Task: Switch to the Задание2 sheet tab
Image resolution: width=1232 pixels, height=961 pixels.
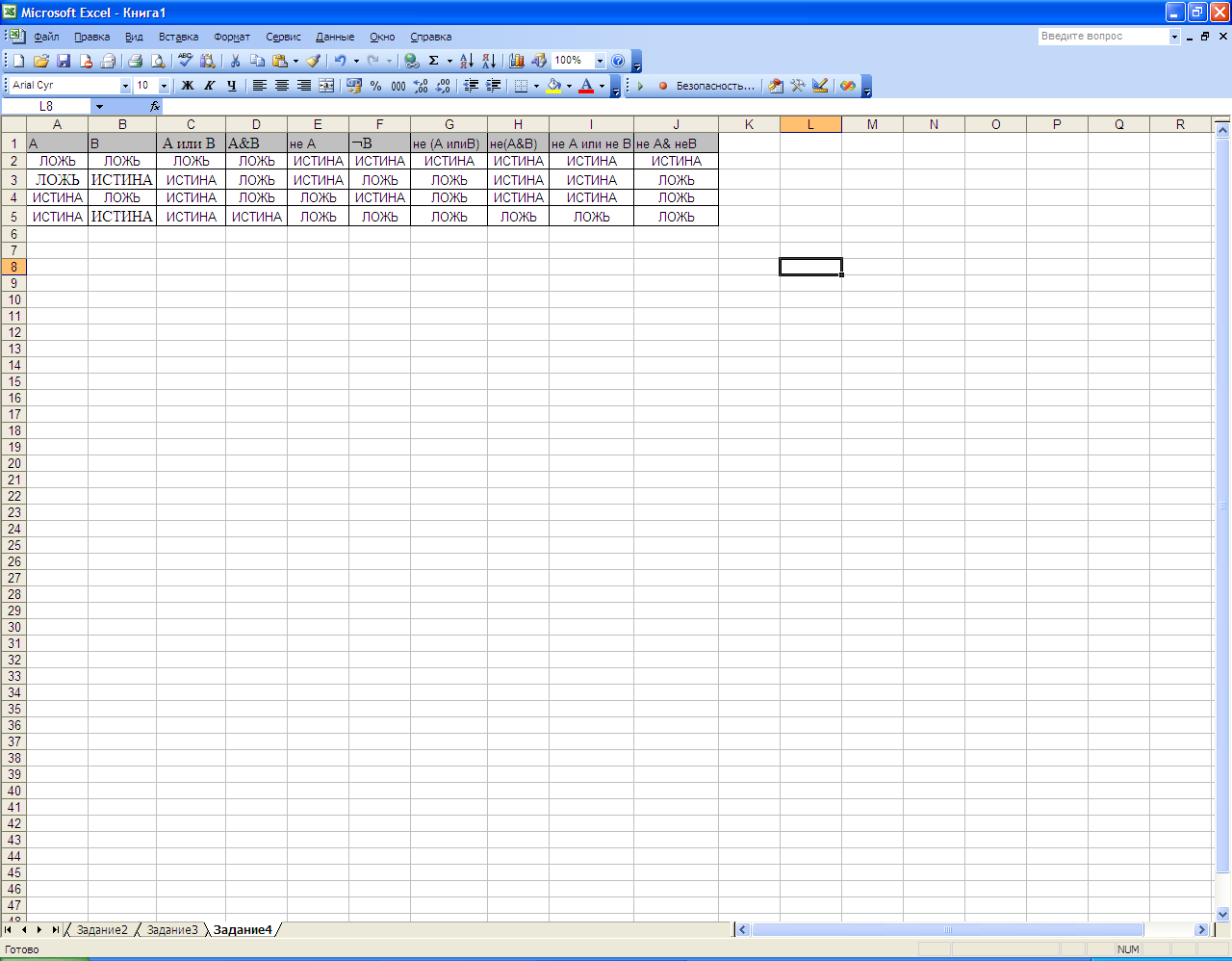Action: [x=102, y=930]
